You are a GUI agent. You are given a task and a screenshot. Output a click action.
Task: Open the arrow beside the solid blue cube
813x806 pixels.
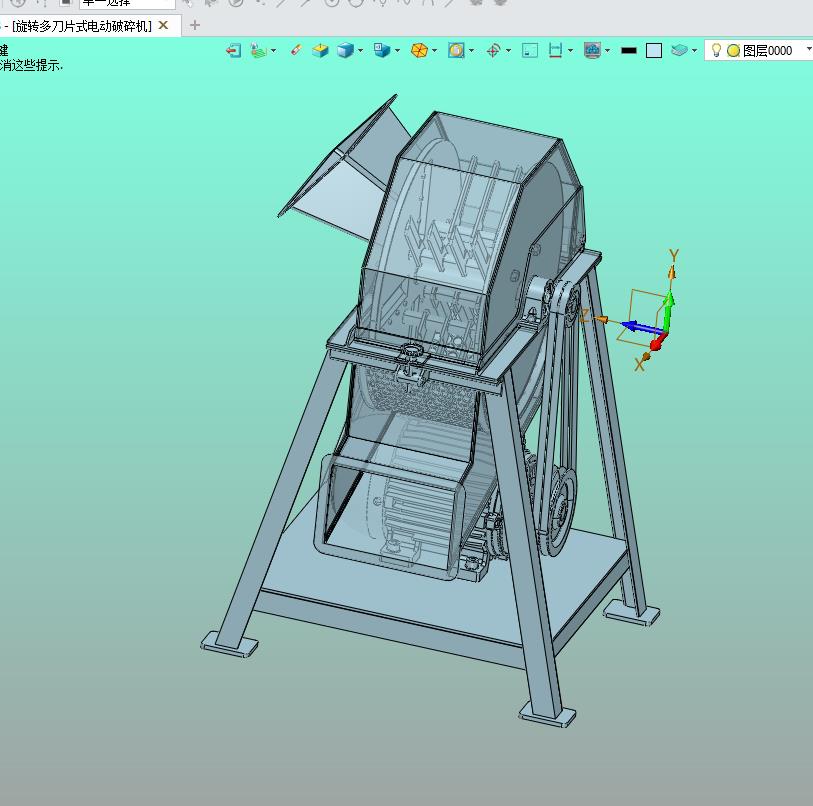pos(360,51)
